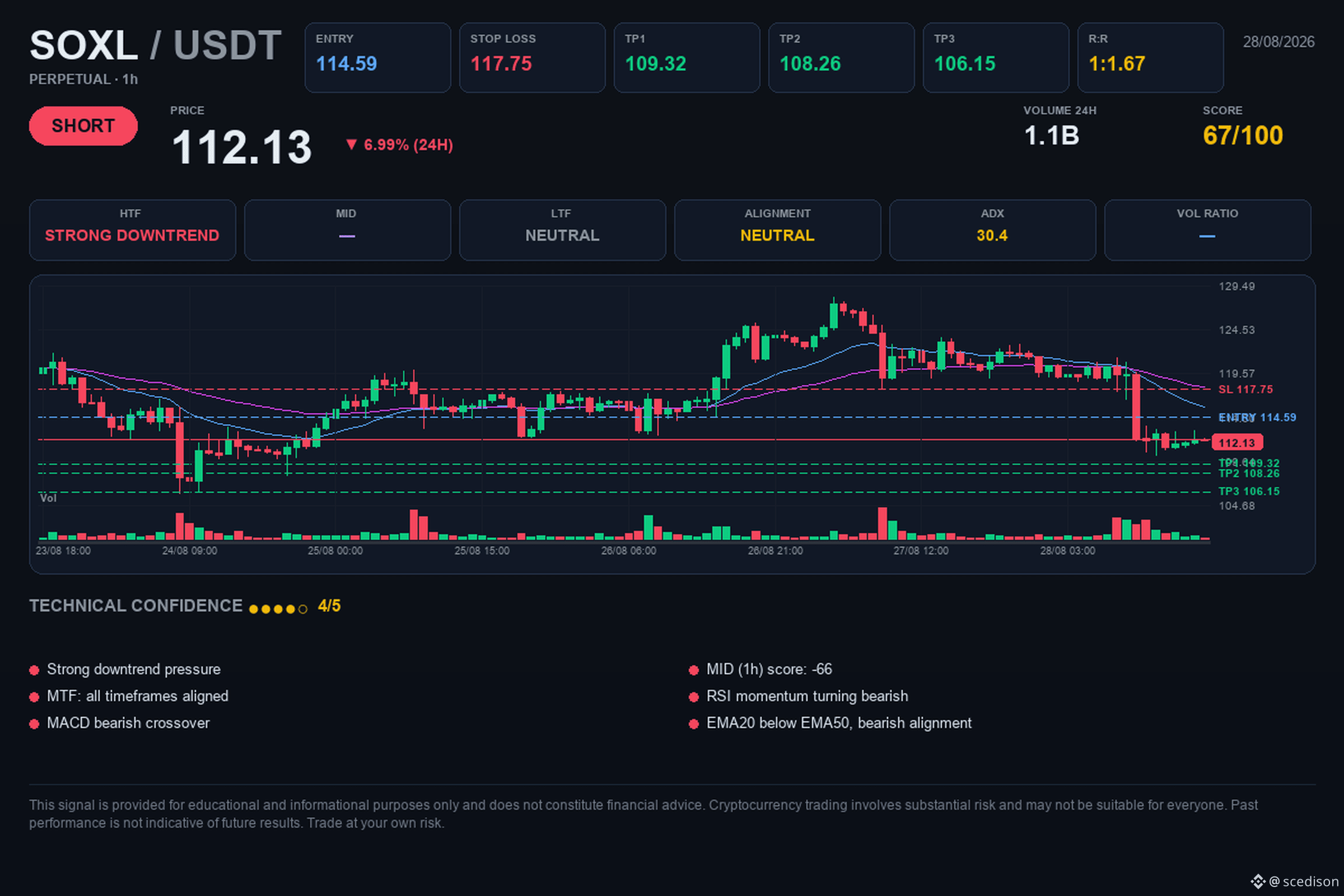The image size is (1344, 896).
Task: Open the STOP LOSS 117.75 card in the header
Action: [532, 58]
